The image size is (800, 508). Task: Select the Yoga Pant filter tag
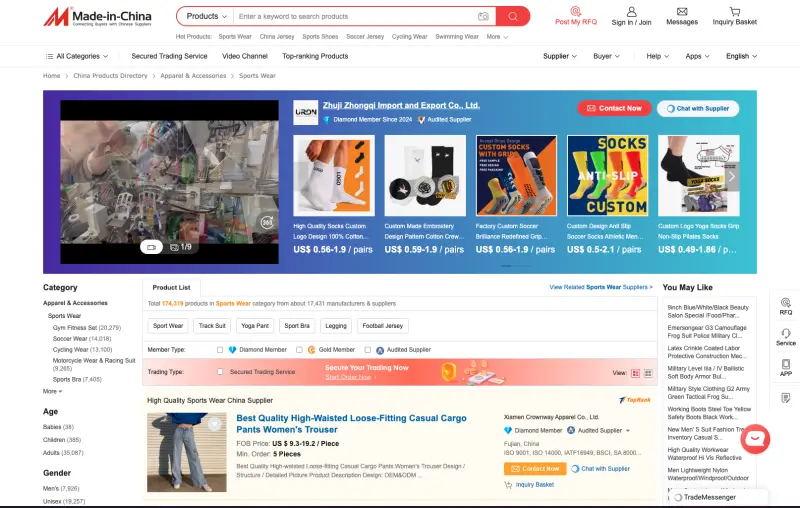[x=255, y=326]
